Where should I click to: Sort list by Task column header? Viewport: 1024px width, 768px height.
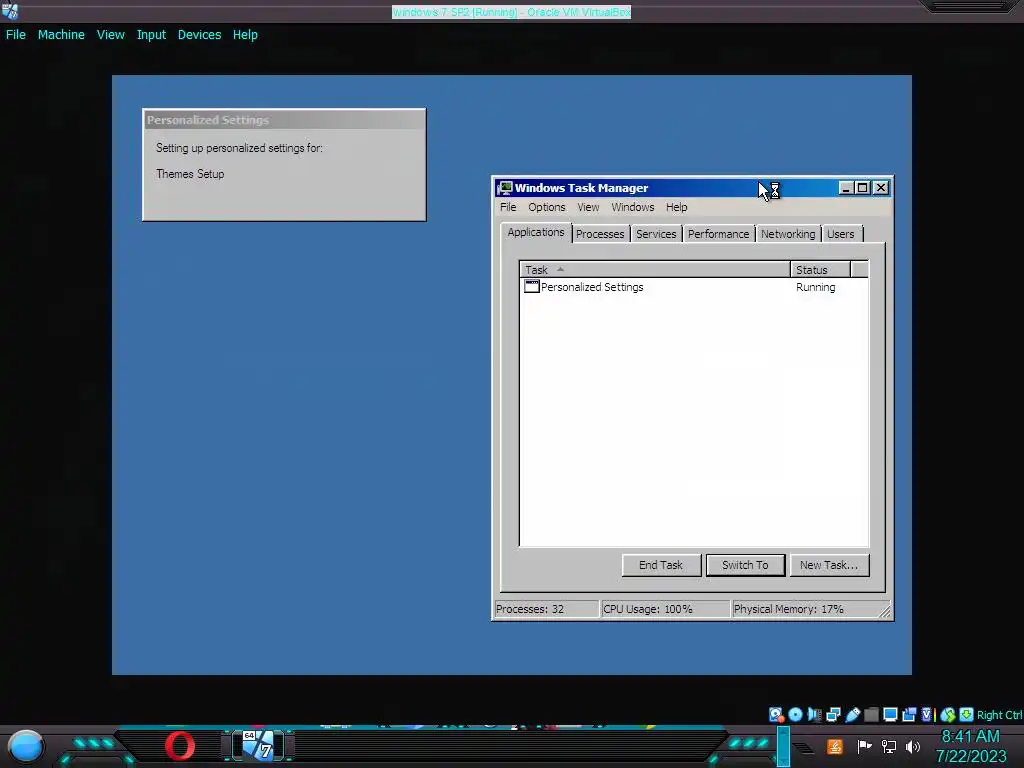click(x=654, y=270)
